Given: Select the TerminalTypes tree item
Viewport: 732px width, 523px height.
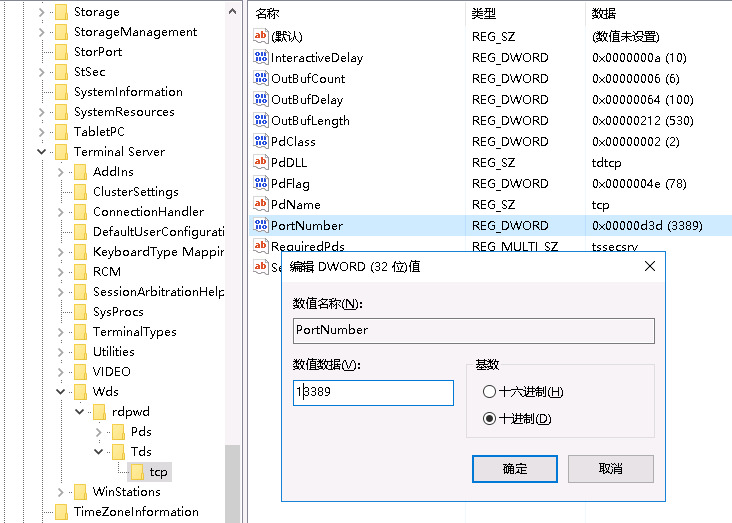Looking at the screenshot, I should click(x=134, y=332).
